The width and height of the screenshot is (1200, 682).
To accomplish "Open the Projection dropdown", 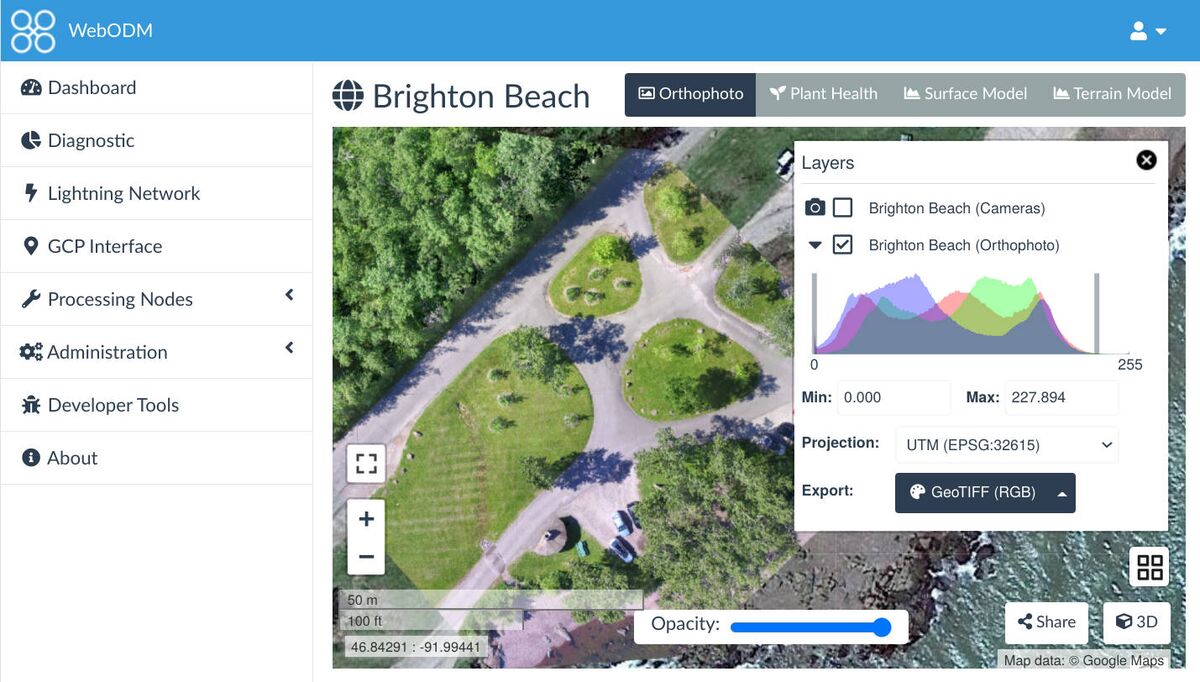I will coord(1006,444).
